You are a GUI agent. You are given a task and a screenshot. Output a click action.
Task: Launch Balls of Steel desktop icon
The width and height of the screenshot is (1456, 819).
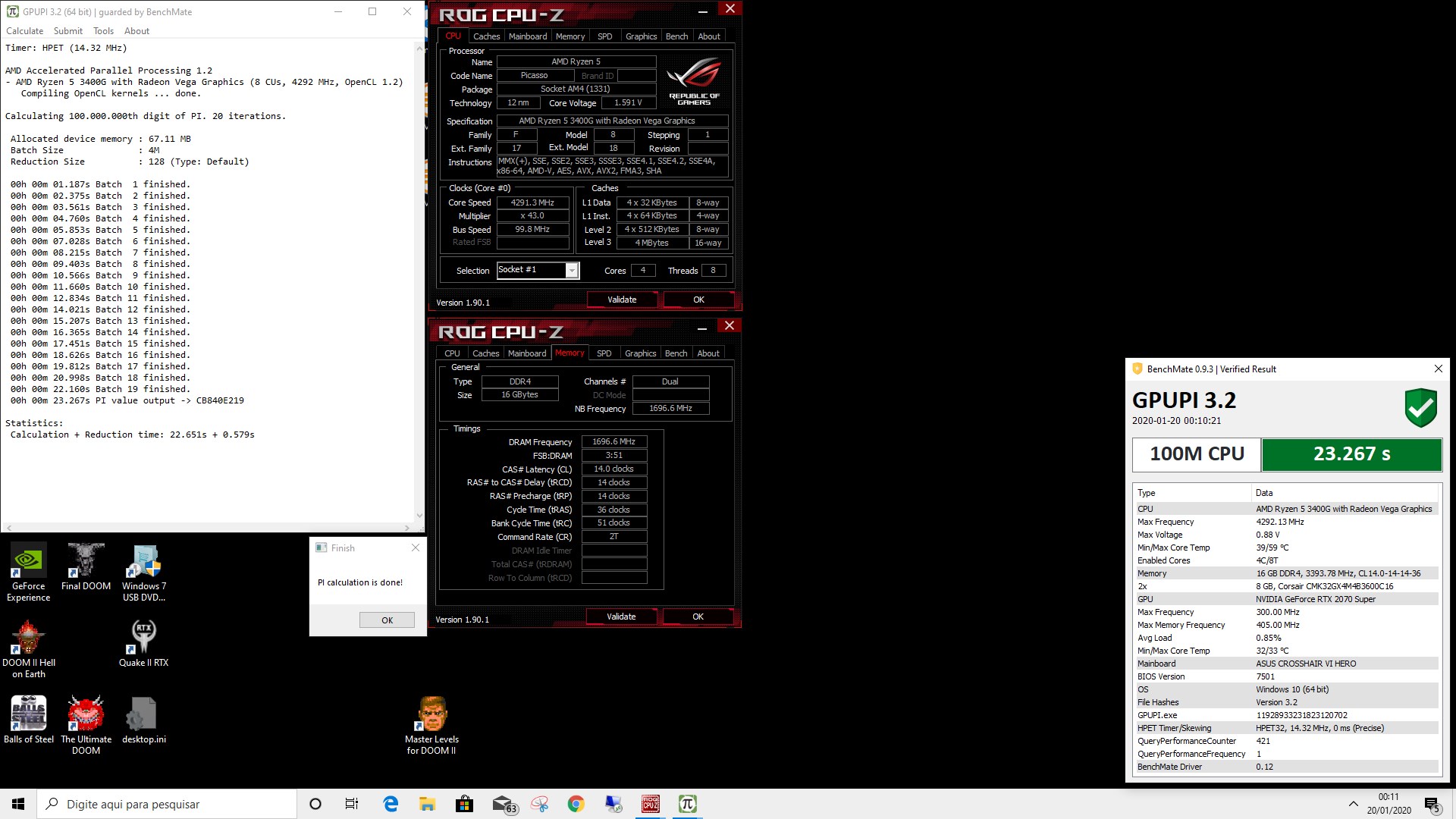point(28,720)
